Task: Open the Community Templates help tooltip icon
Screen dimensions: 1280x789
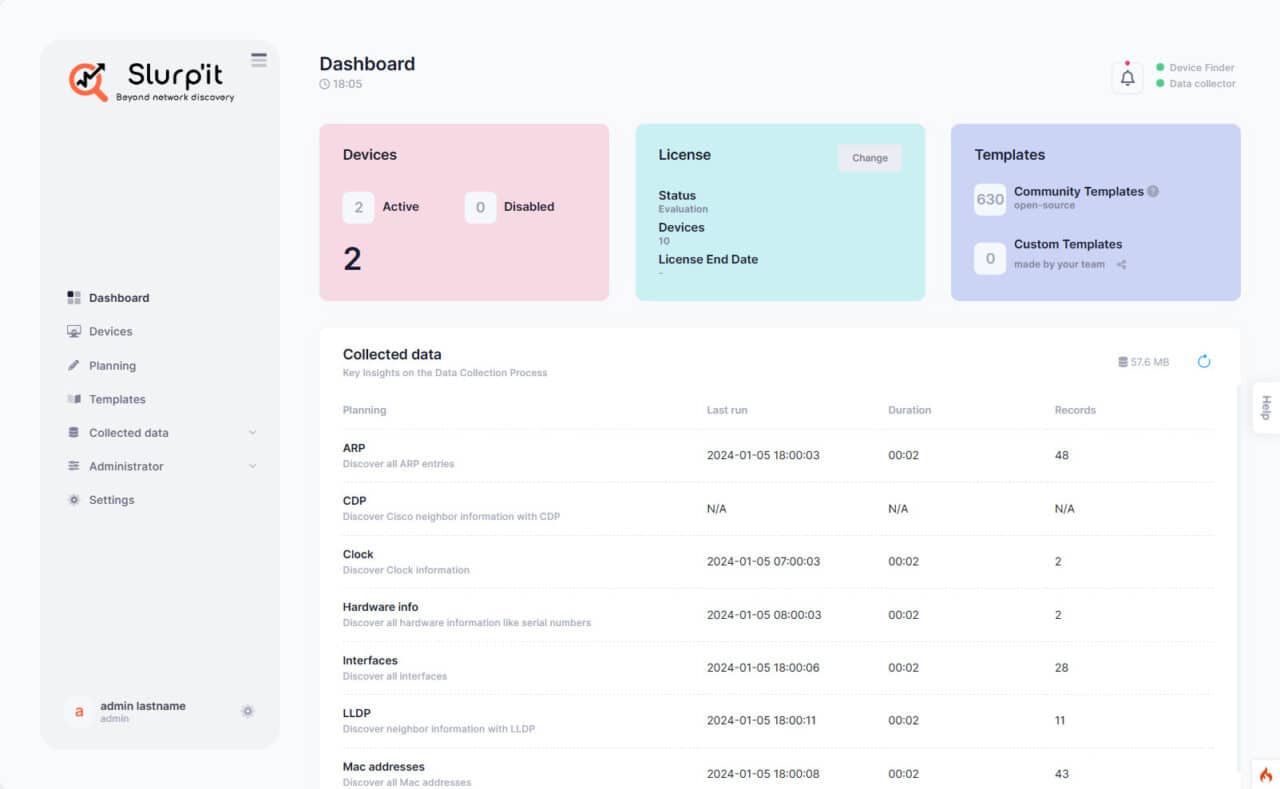Action: (1153, 191)
